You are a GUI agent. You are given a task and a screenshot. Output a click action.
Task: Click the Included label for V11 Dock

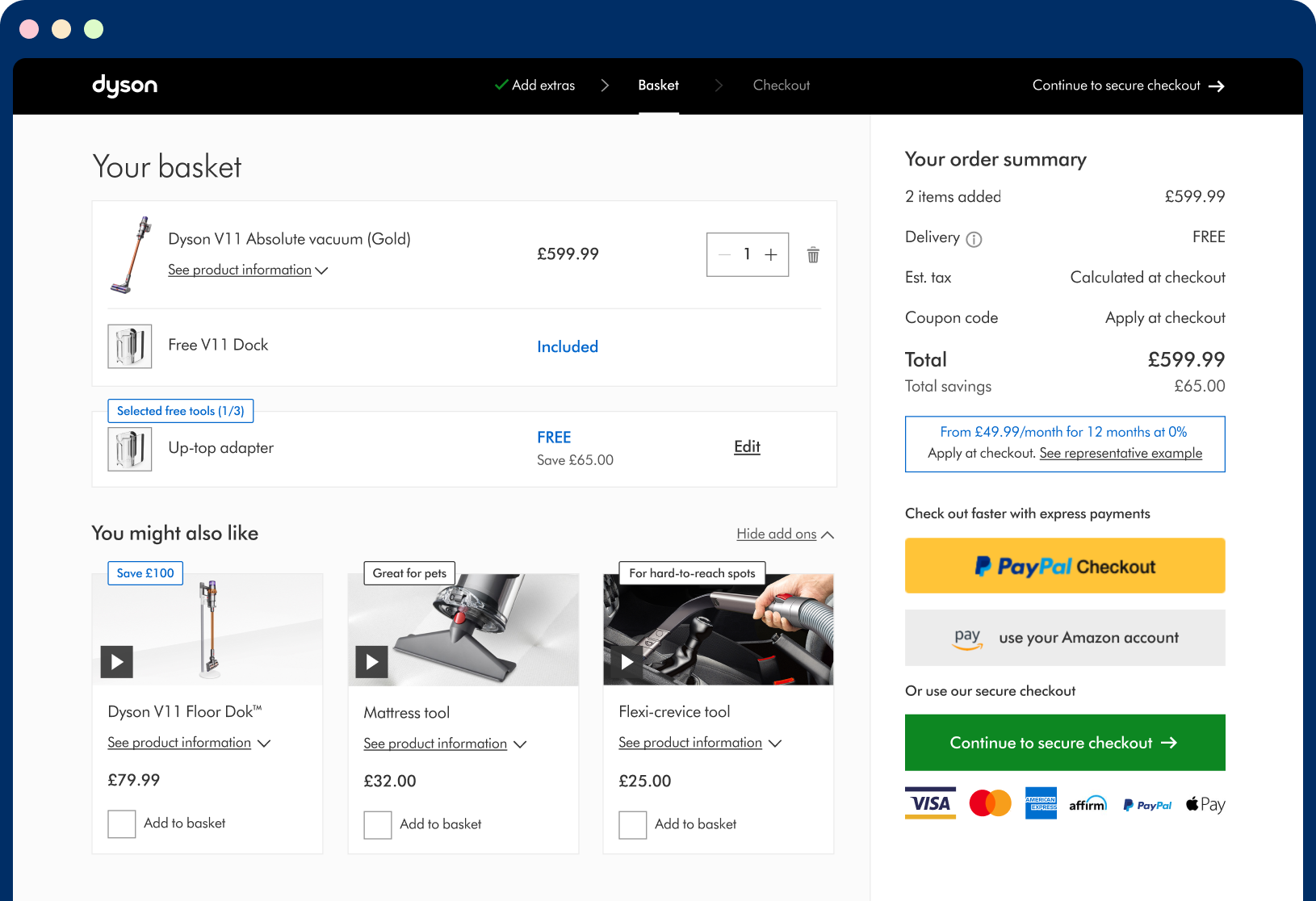[x=568, y=346]
